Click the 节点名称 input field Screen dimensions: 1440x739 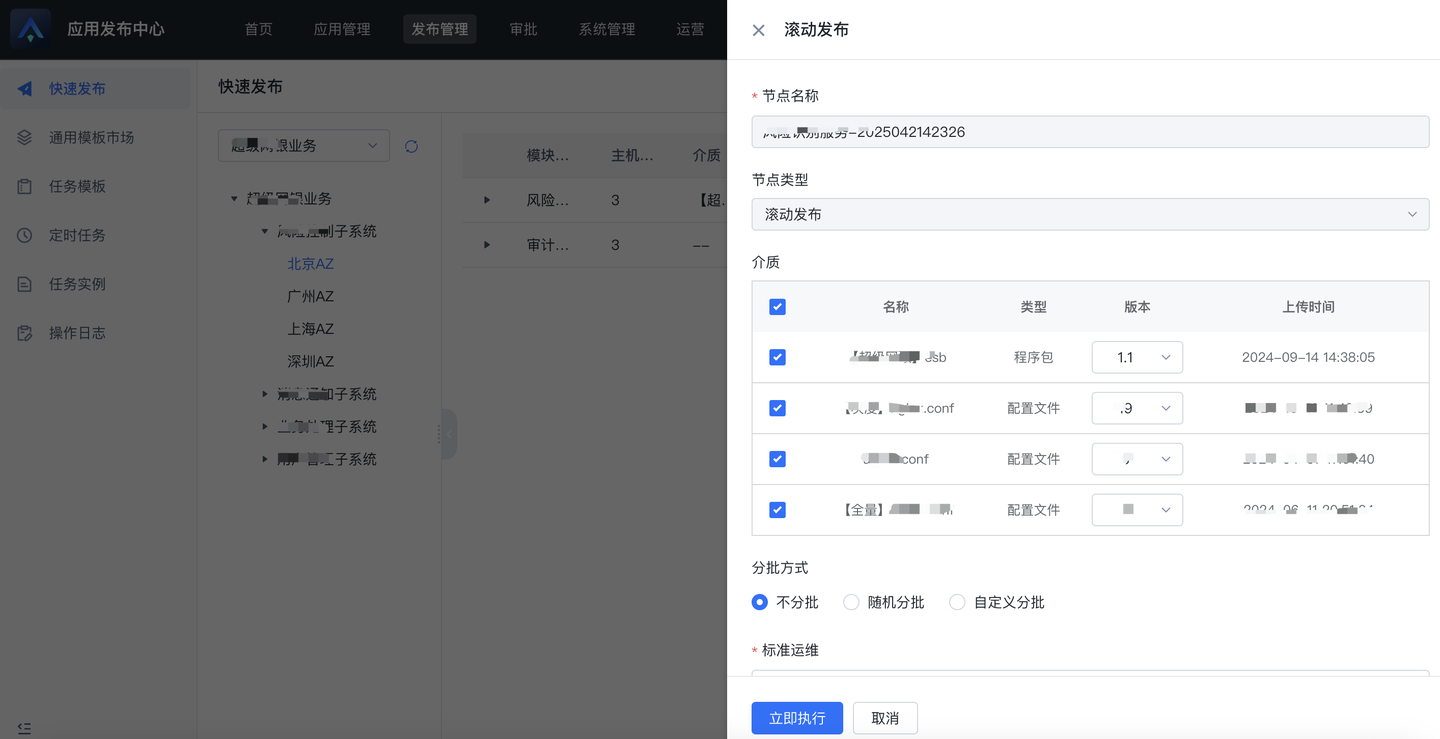tap(1090, 132)
